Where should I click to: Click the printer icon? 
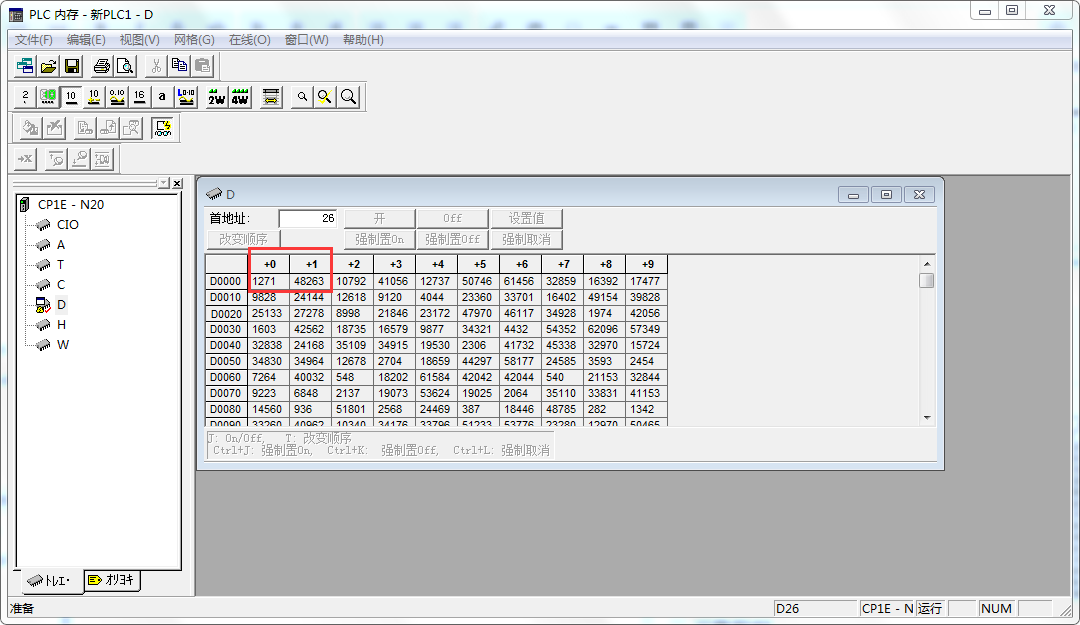[x=102, y=66]
